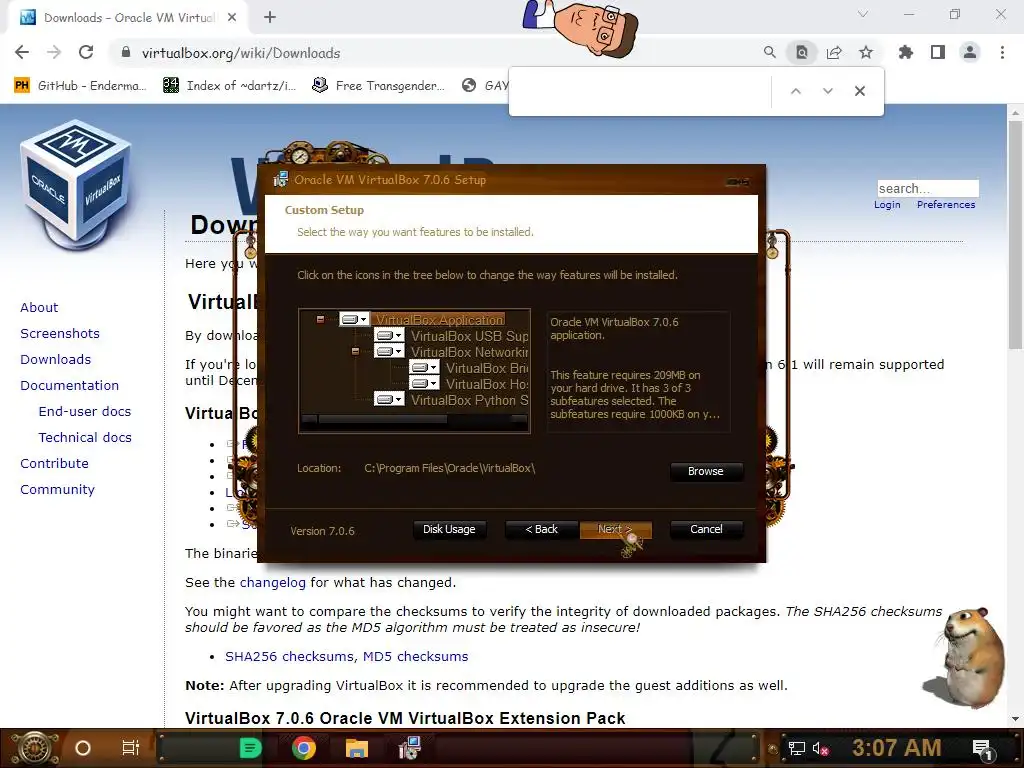Select the Downloads - Oracle VM VirtualBox tab
Image resolution: width=1024 pixels, height=768 pixels.
tap(128, 18)
